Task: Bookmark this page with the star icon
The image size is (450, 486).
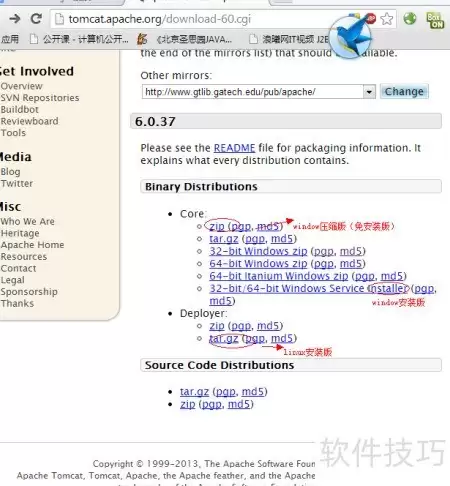Action: [x=387, y=19]
